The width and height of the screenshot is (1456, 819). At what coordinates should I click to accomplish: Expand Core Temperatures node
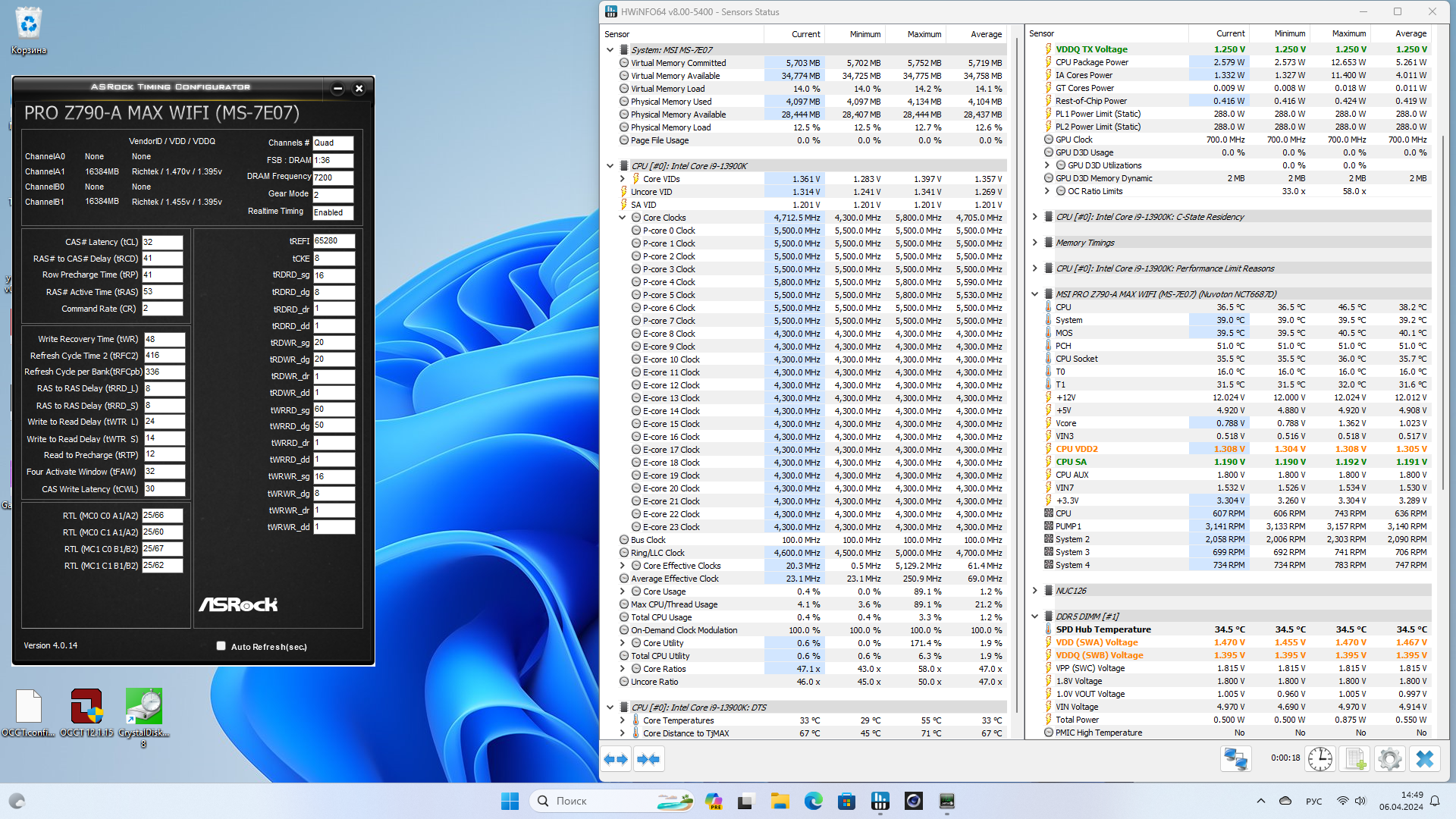(623, 720)
